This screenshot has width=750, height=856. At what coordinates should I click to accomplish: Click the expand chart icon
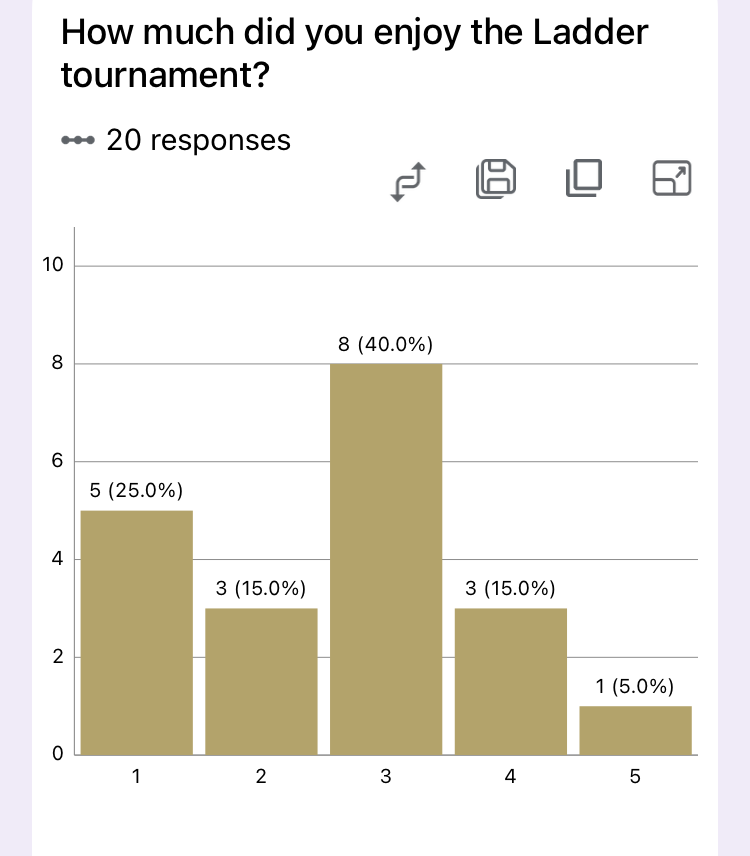[672, 178]
